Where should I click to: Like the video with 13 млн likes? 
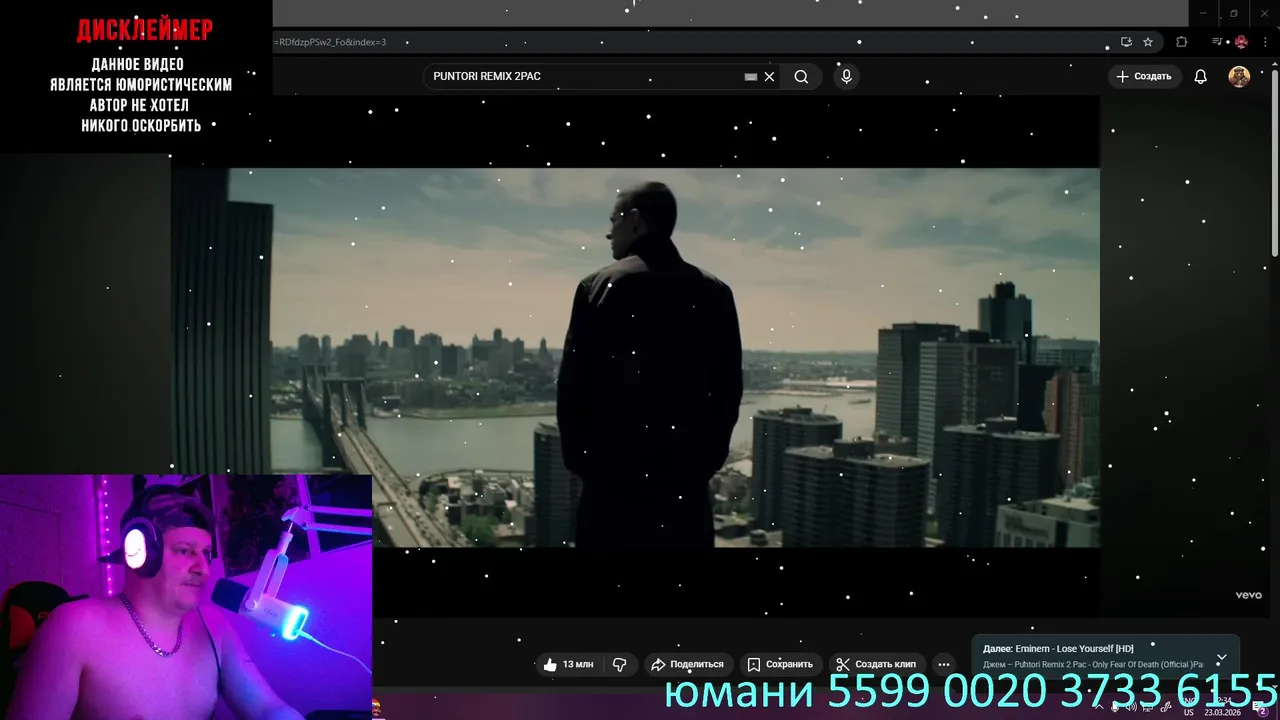pos(568,664)
